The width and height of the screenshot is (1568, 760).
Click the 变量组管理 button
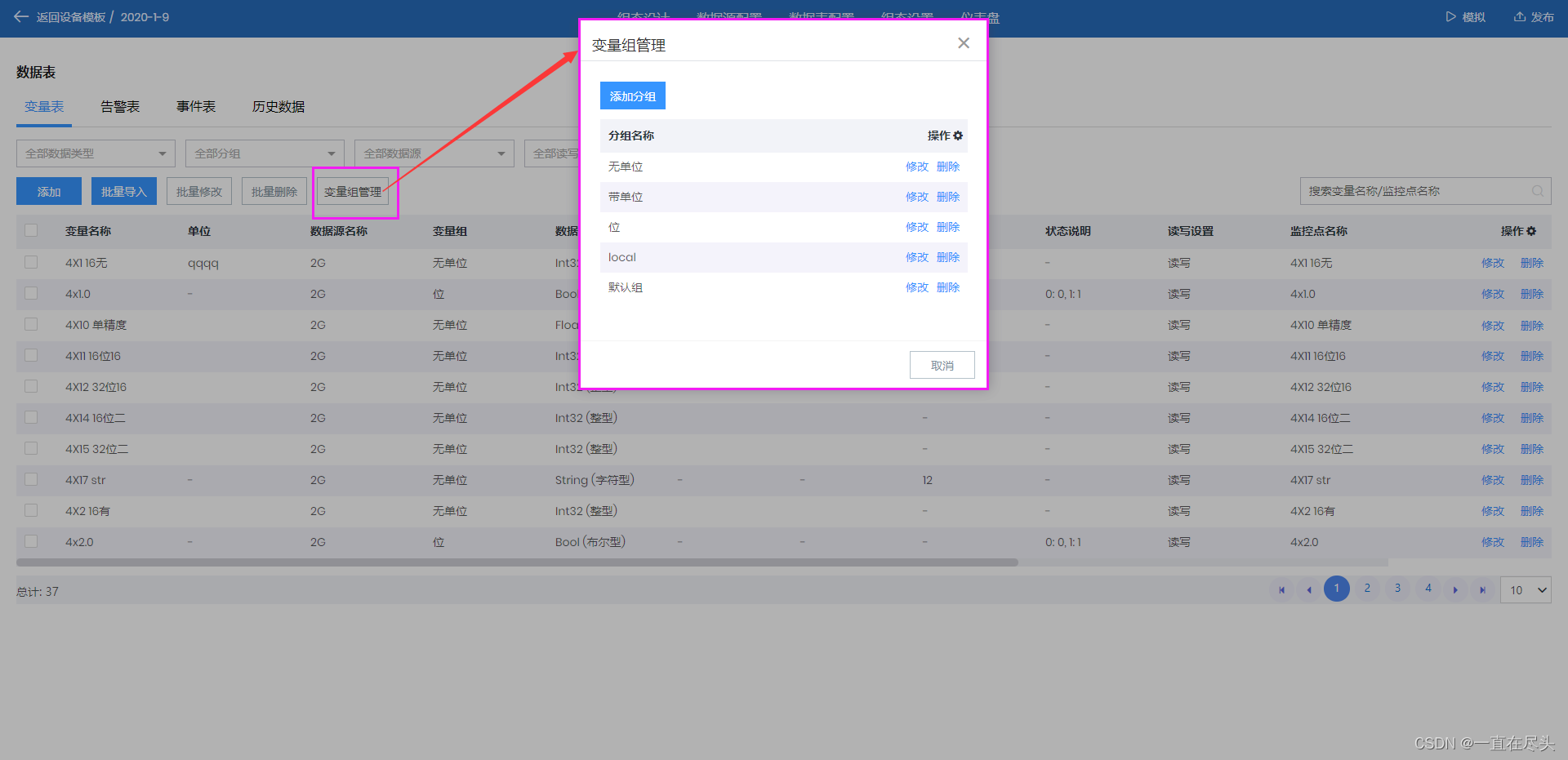[353, 191]
